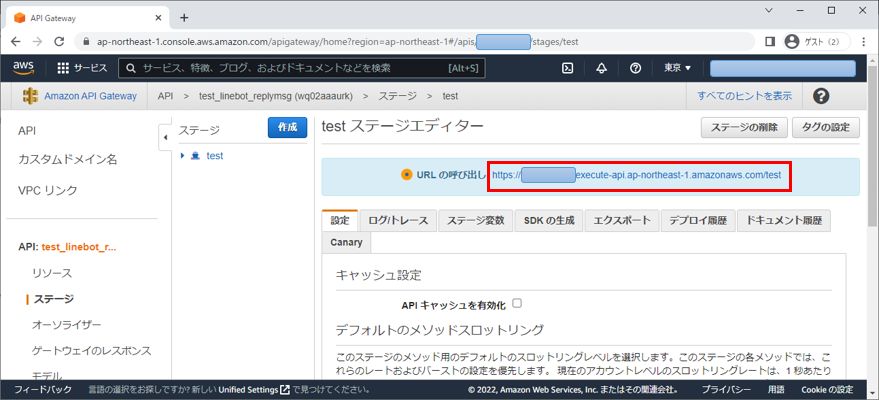This screenshot has height=400, width=879.
Task: Click the browser forward arrow
Action: pyautogui.click(x=37, y=41)
